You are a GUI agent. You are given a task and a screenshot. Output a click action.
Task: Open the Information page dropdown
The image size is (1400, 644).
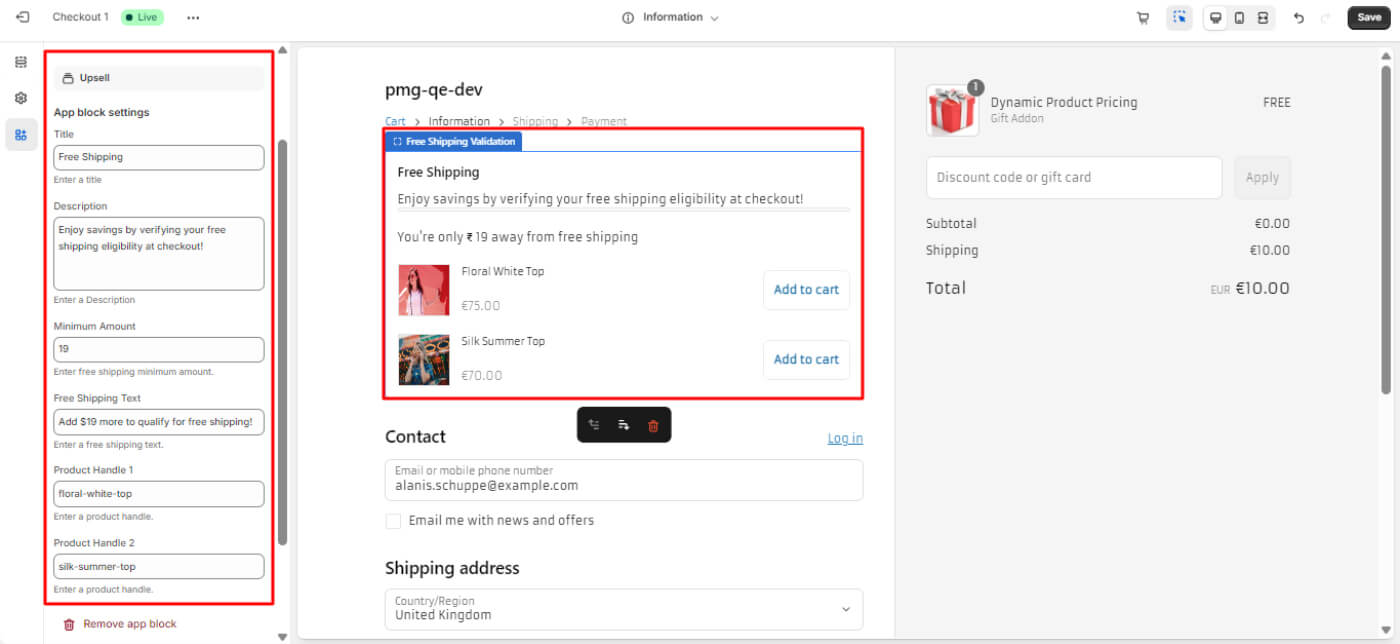[671, 17]
